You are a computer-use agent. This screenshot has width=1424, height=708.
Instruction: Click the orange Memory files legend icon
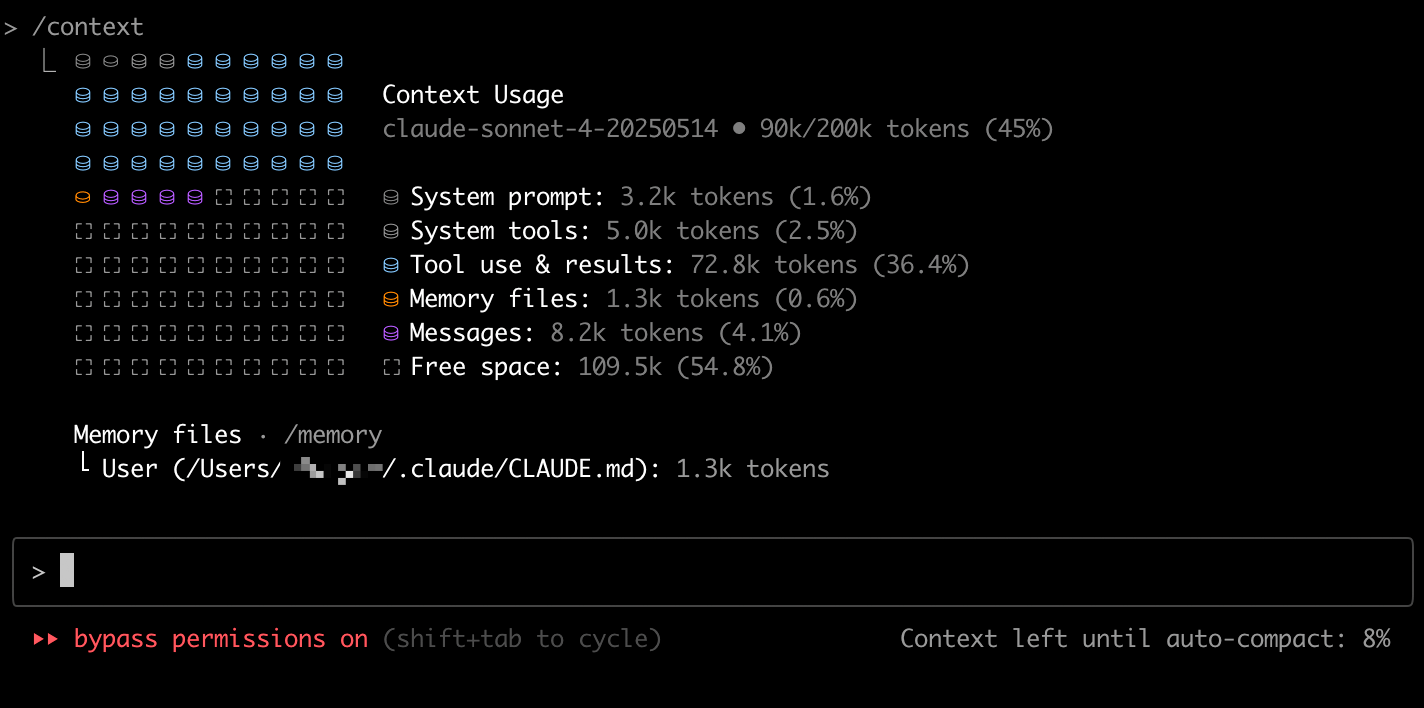[391, 299]
